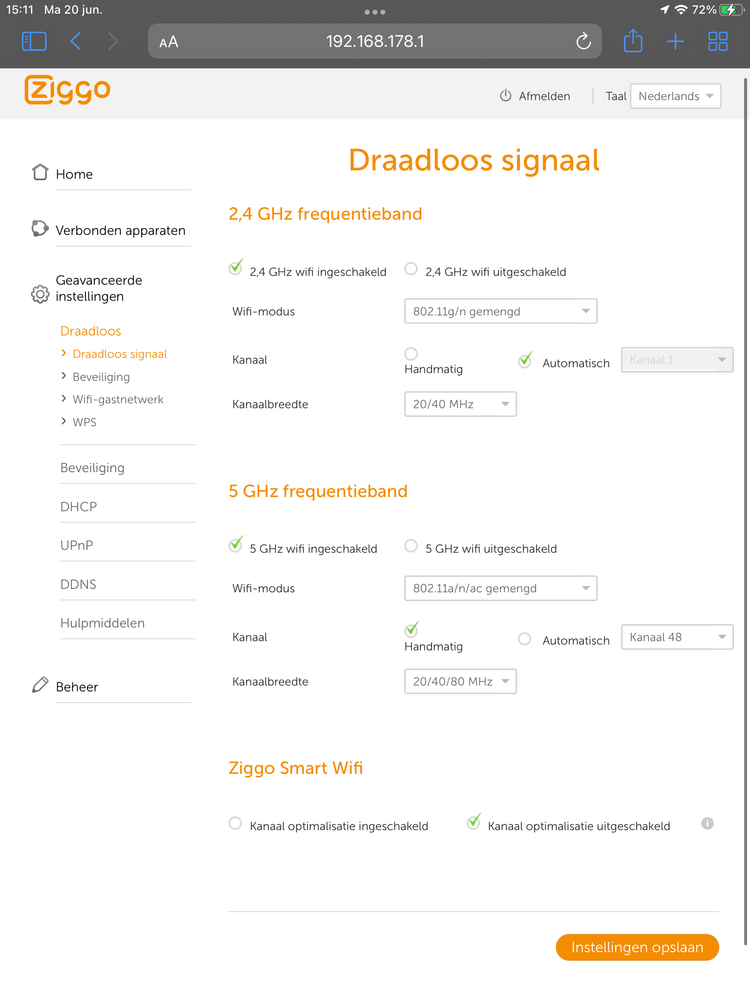Viewport: 750px width, 1000px height.
Task: Open a new tab with plus icon
Action: click(676, 41)
